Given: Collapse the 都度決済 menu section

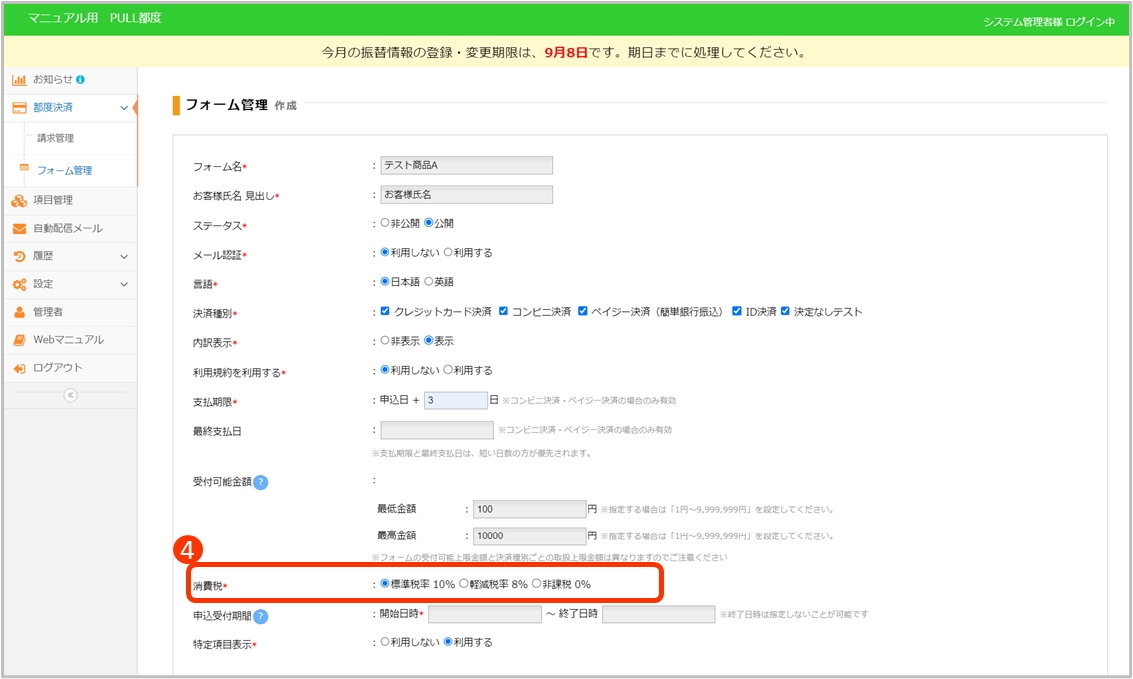Looking at the screenshot, I should pos(123,107).
